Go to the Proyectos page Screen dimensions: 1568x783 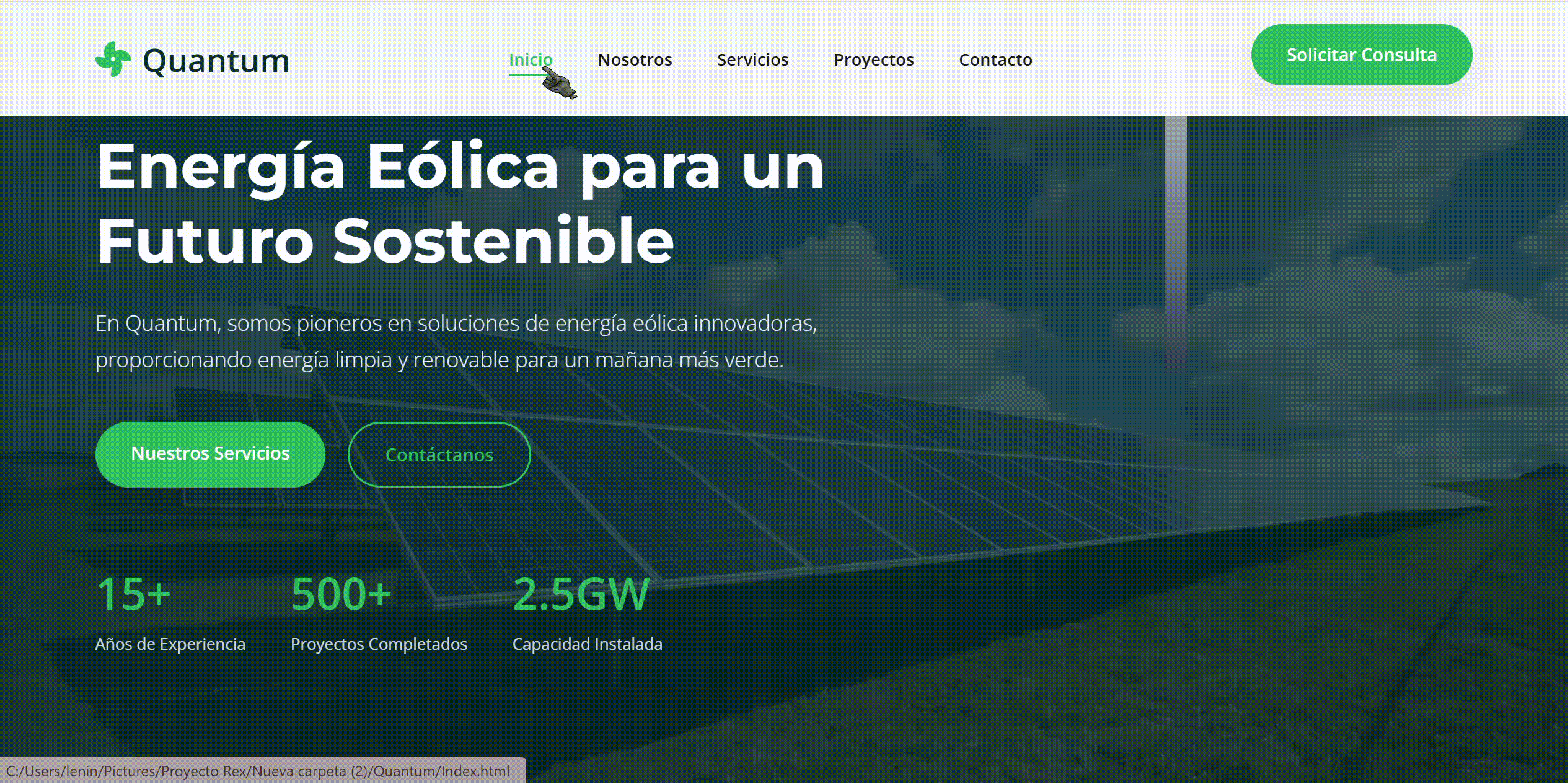pyautogui.click(x=874, y=59)
